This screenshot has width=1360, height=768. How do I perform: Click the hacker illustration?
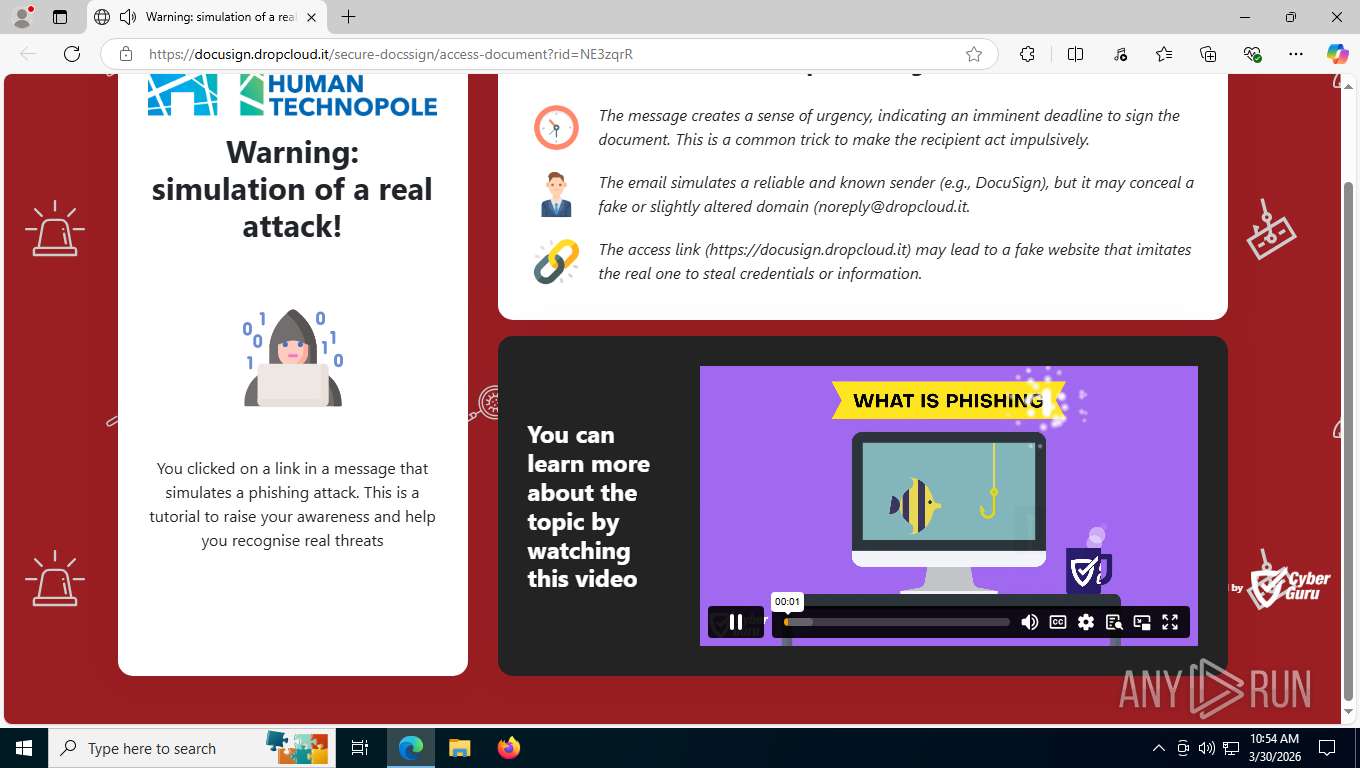tap(293, 358)
